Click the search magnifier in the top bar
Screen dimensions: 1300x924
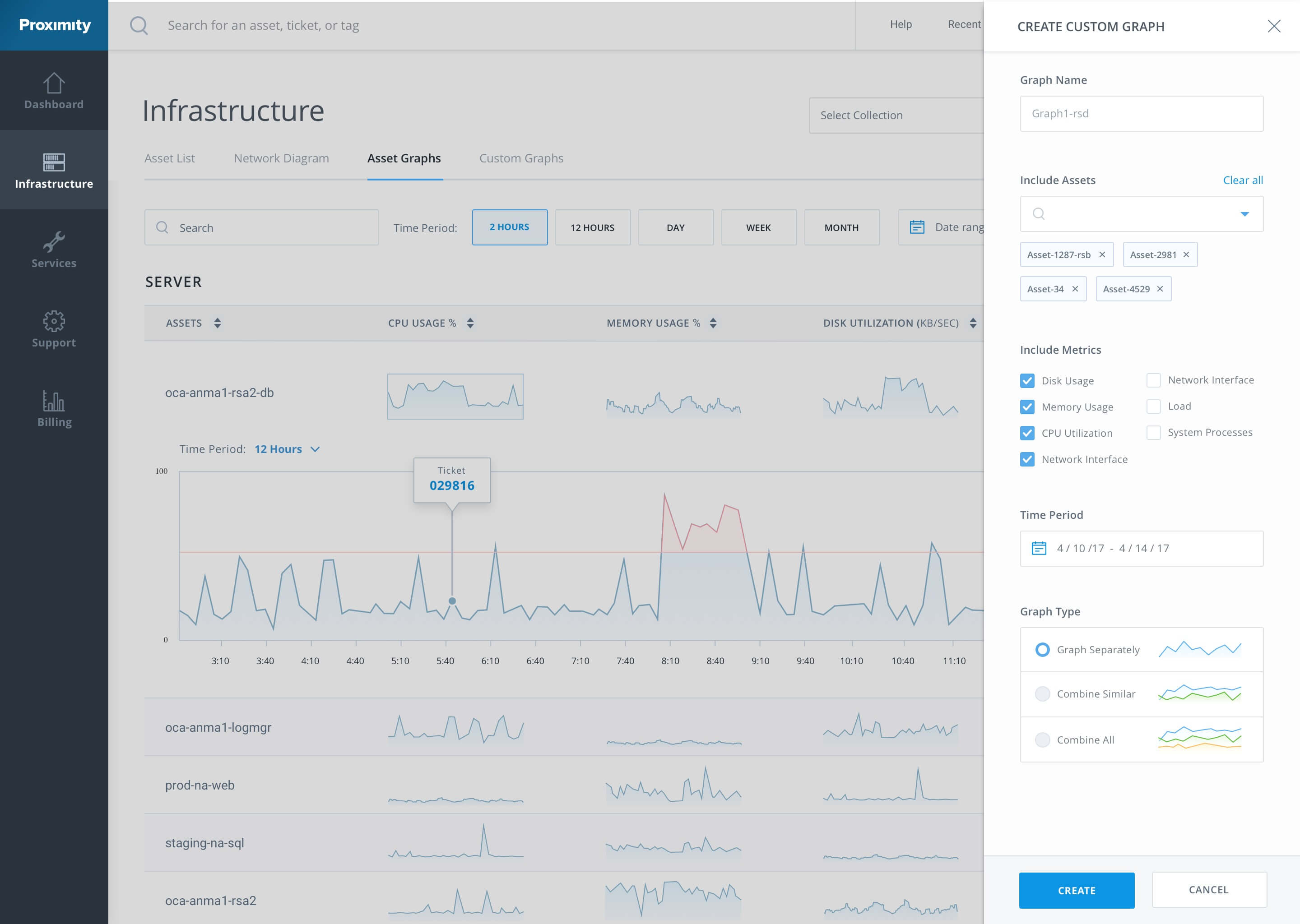coord(139,25)
